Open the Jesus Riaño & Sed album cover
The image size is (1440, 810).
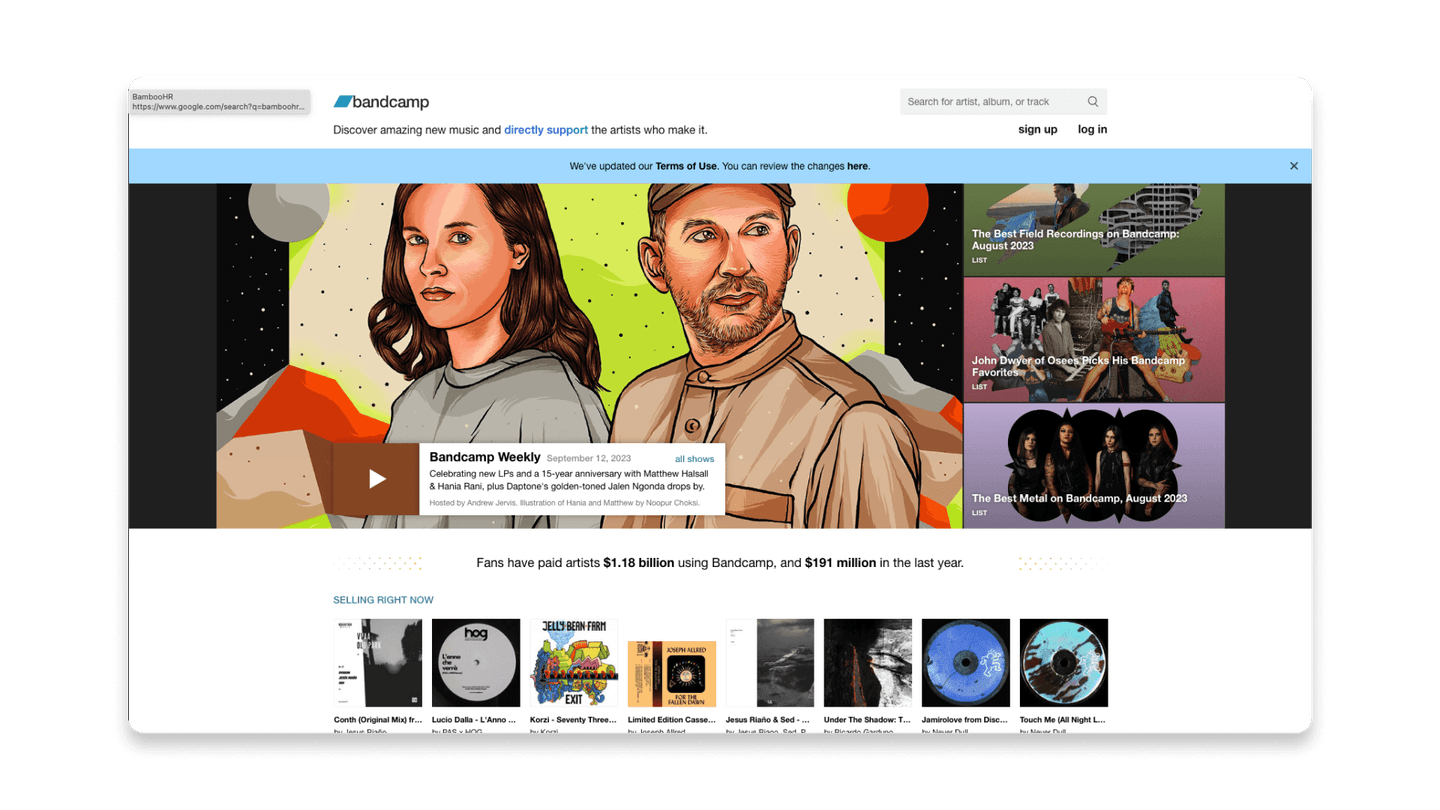point(770,663)
